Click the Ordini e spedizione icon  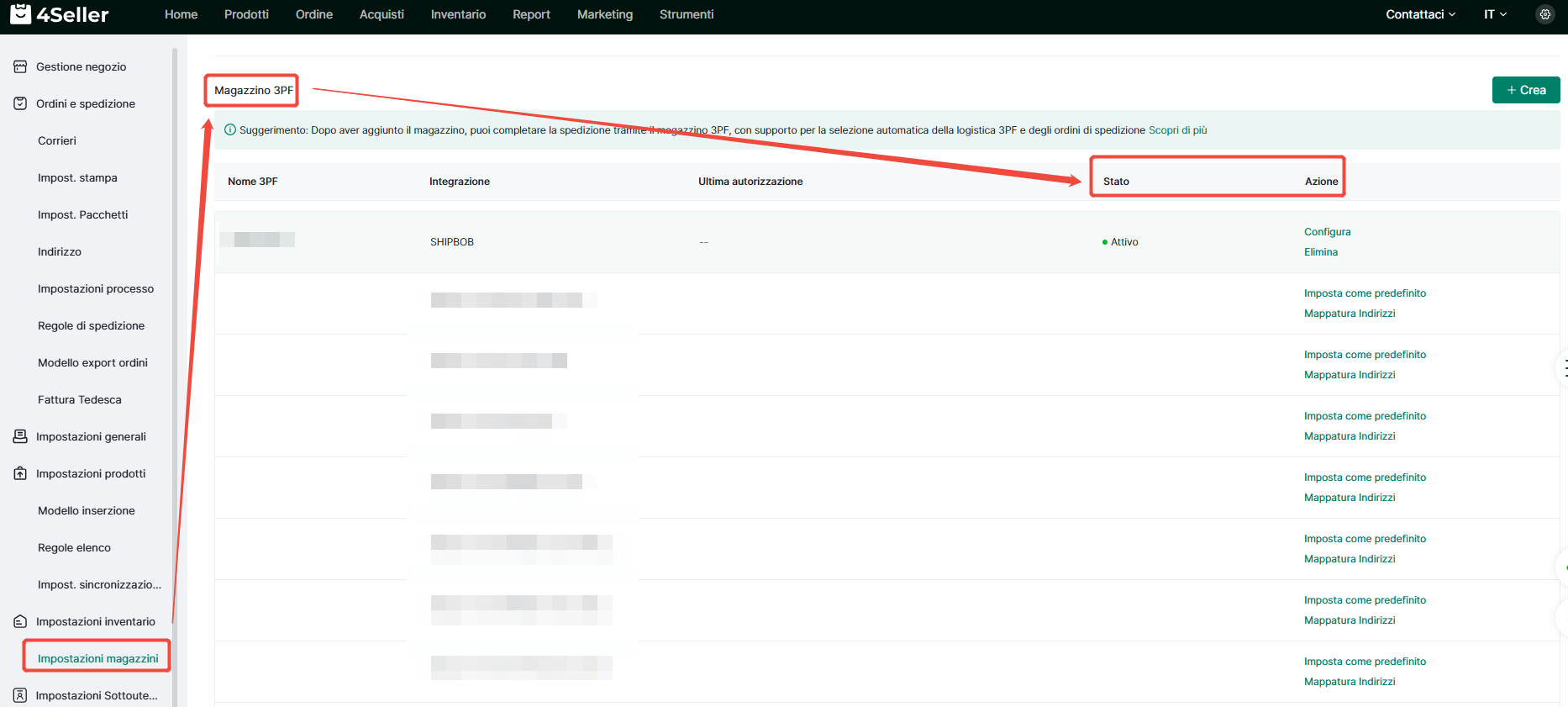20,103
